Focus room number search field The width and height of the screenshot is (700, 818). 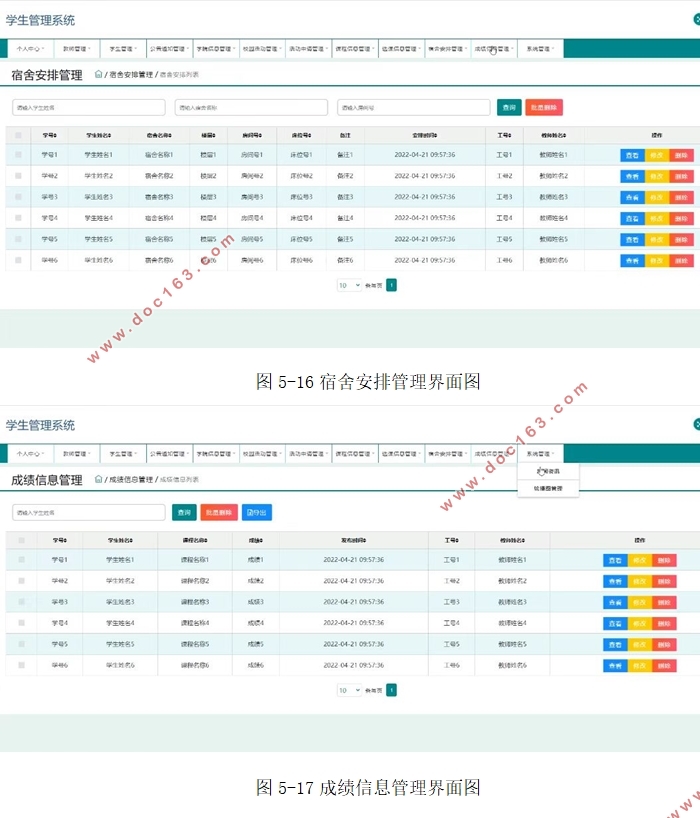pyautogui.click(x=414, y=107)
